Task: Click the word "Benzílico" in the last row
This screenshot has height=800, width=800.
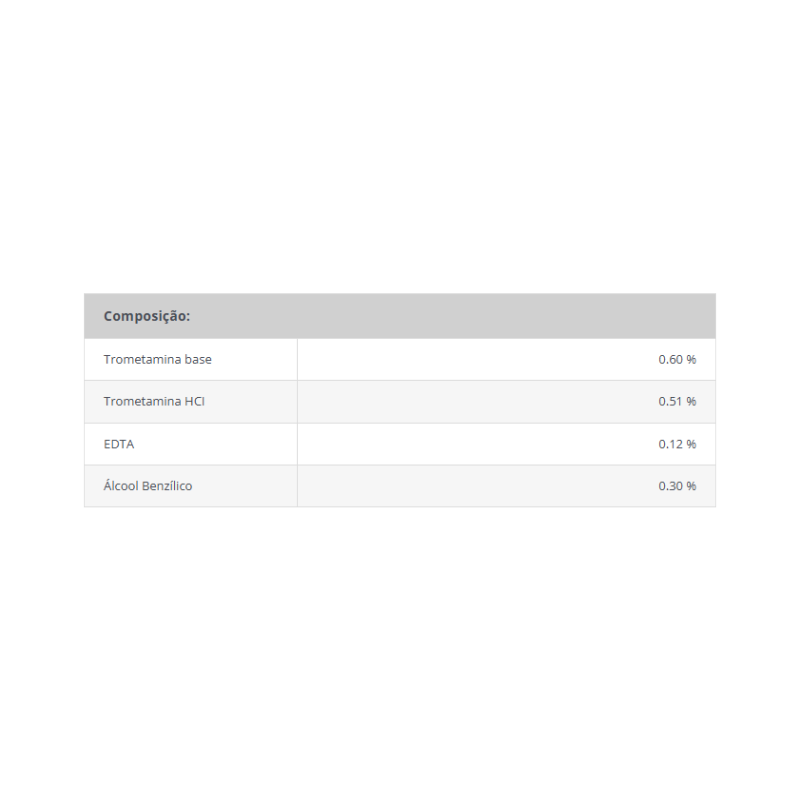Action: click(x=167, y=486)
